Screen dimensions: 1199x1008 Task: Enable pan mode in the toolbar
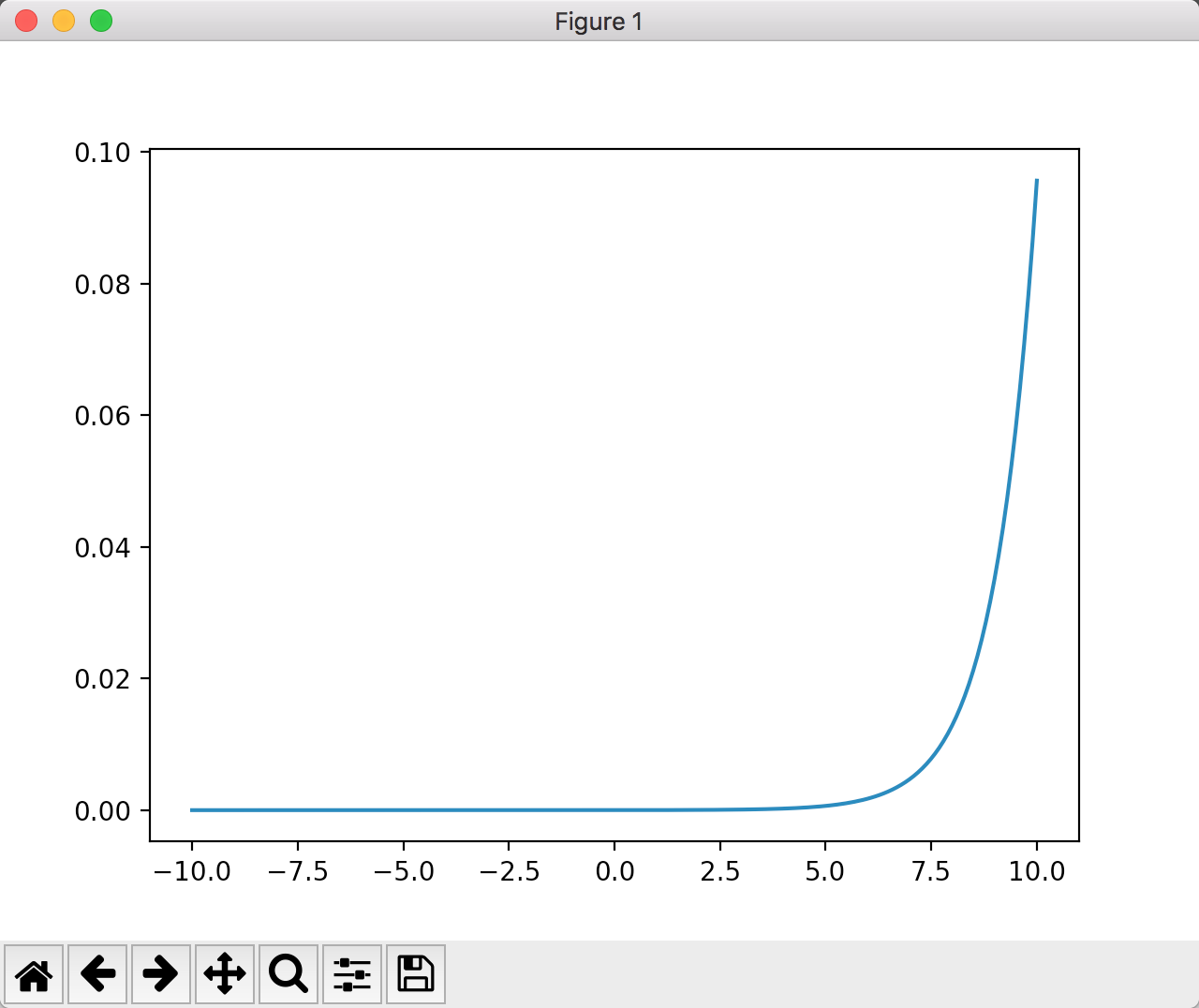click(224, 974)
